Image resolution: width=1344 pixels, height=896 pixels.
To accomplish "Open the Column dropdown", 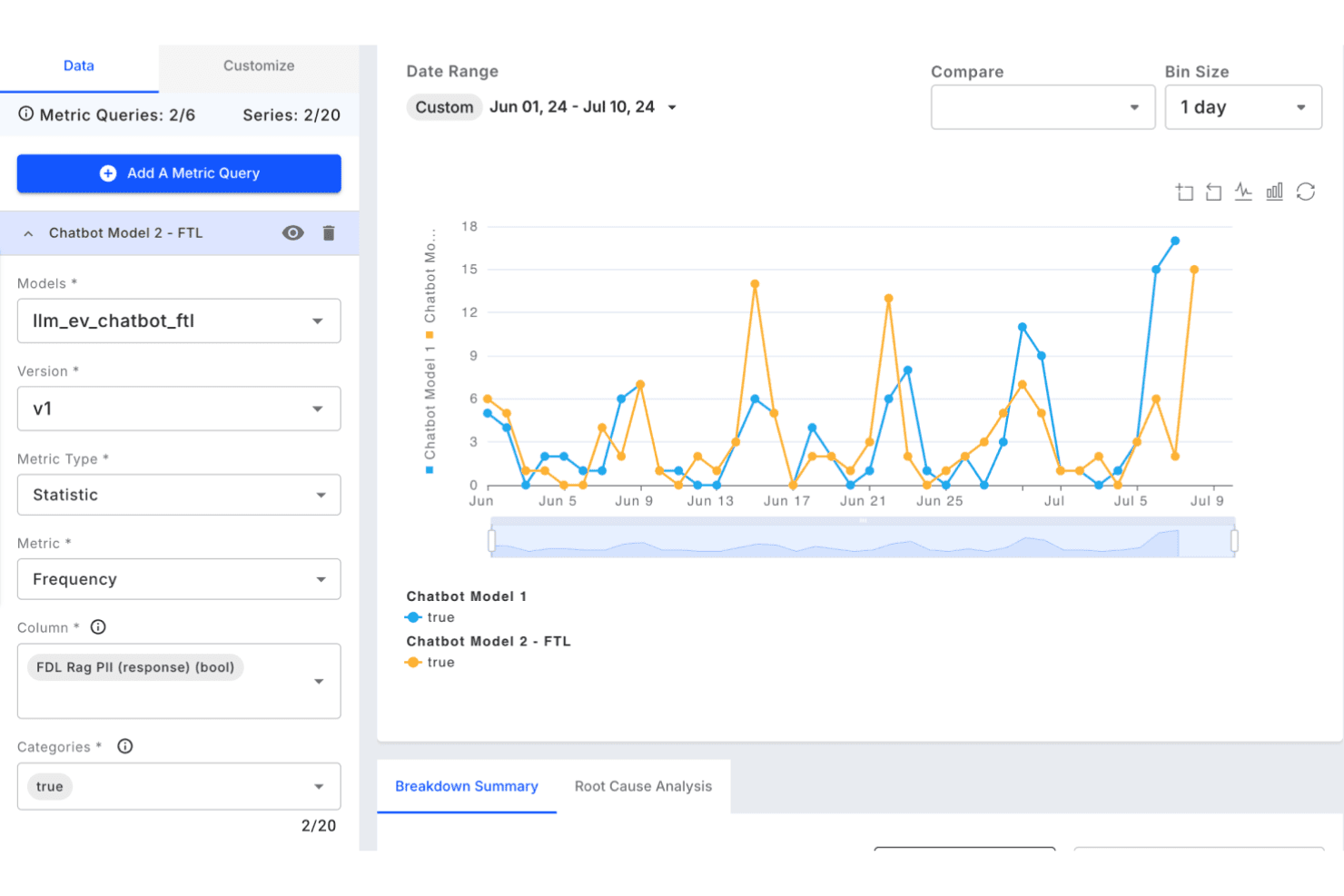I will (x=179, y=681).
